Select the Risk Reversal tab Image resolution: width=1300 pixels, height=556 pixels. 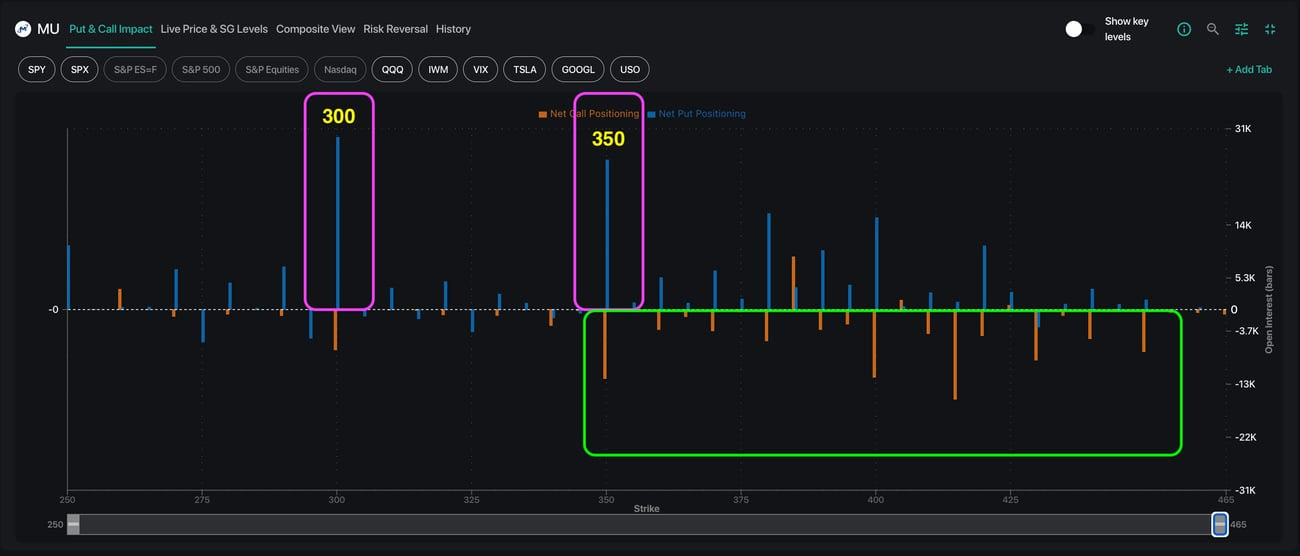point(395,29)
